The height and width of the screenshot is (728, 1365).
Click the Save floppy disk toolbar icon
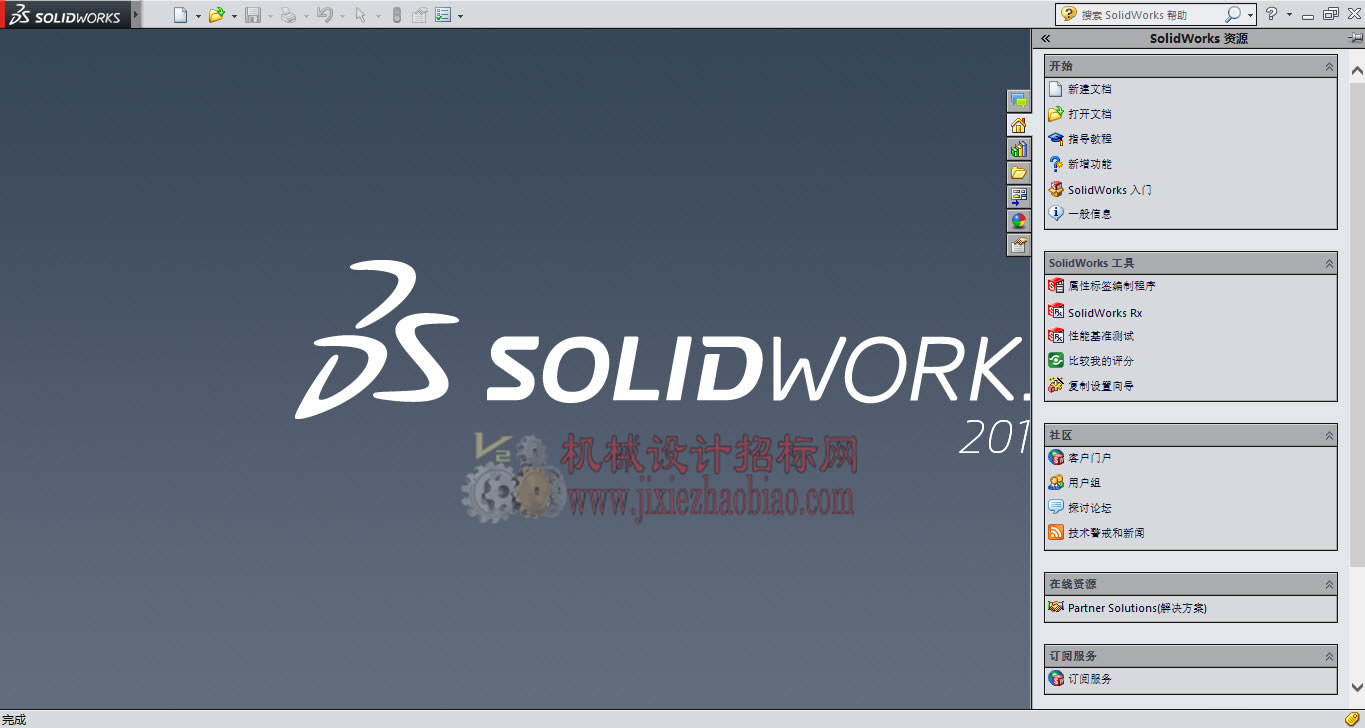coord(253,15)
